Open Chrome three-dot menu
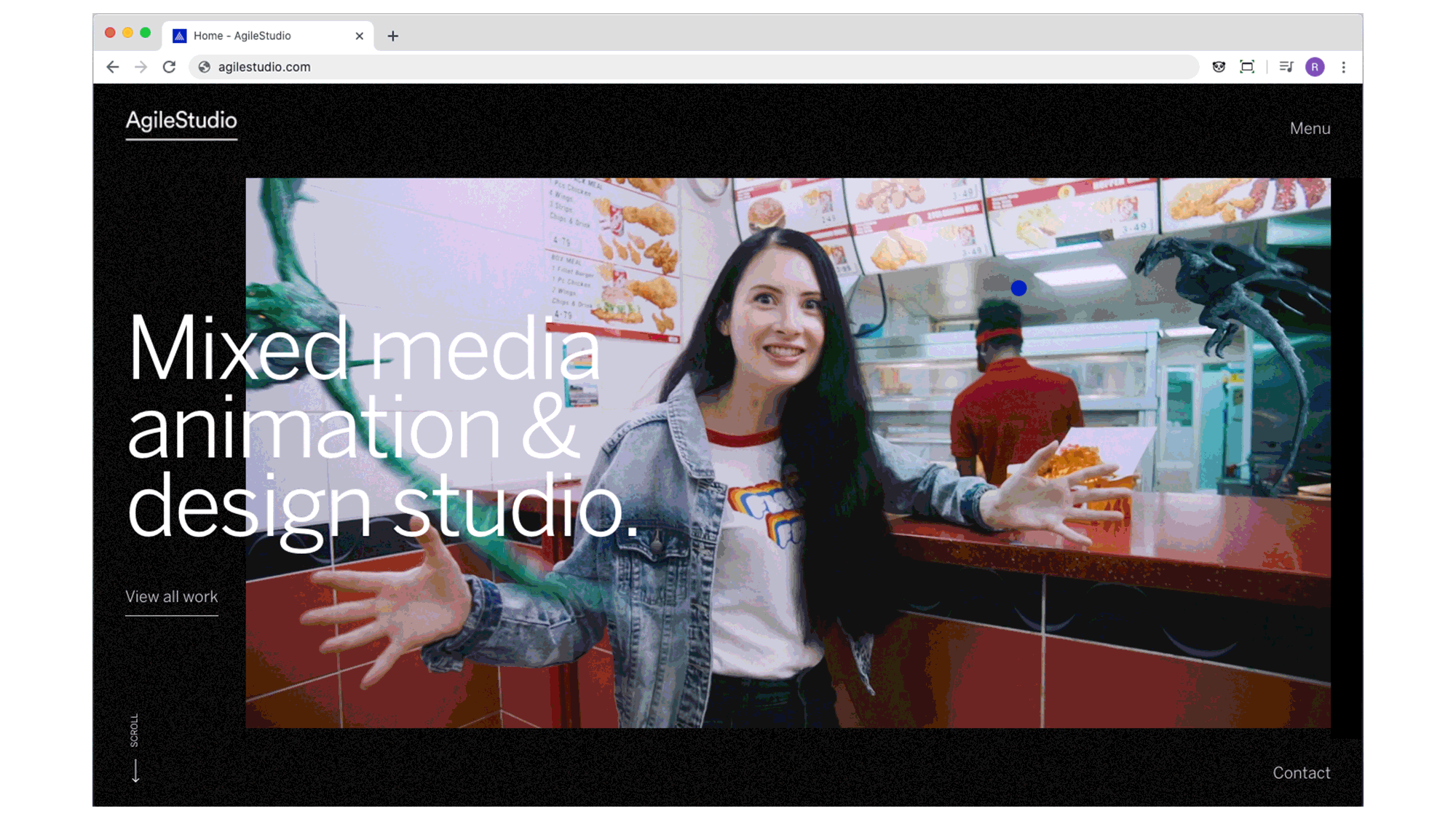This screenshot has width=1456, height=819. coord(1344,67)
